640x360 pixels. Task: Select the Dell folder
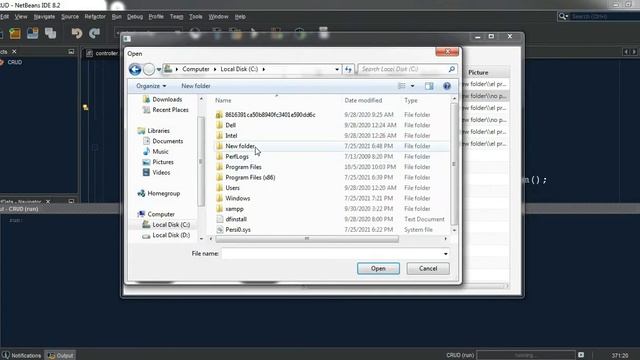pos(231,125)
